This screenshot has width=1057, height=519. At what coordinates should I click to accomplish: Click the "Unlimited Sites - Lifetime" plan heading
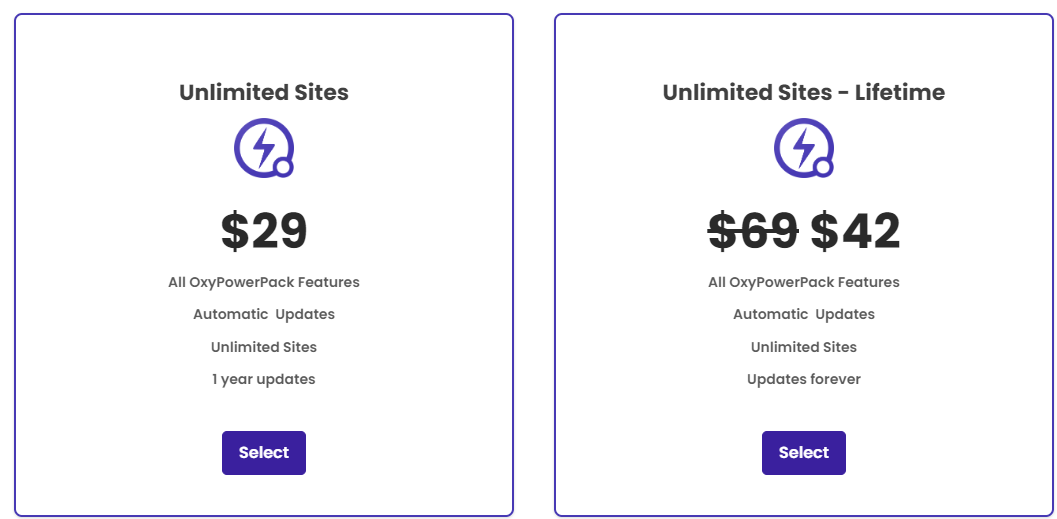coord(804,92)
